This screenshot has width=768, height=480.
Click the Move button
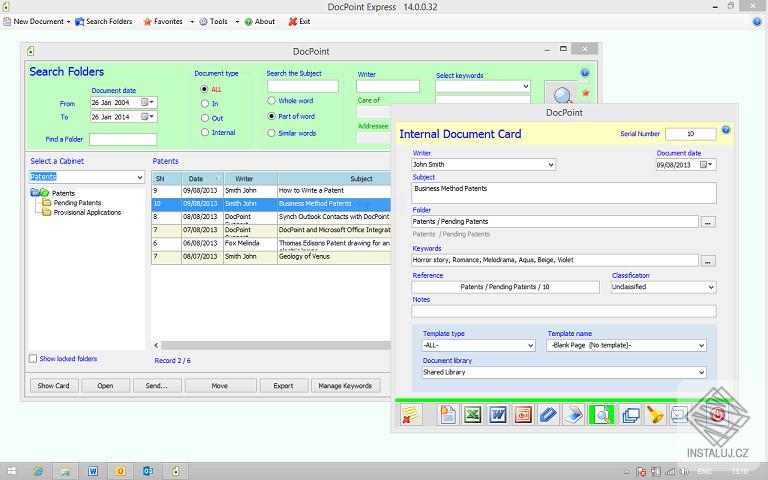coord(220,385)
